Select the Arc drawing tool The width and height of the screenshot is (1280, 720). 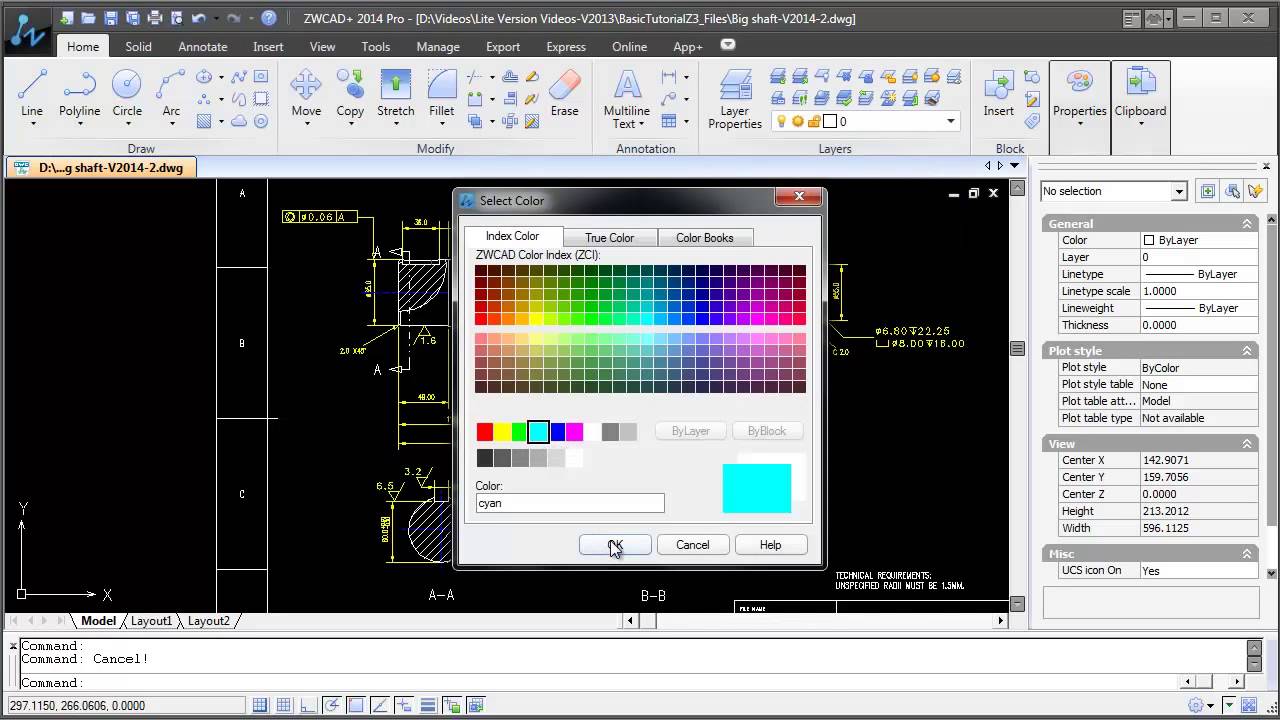(171, 92)
